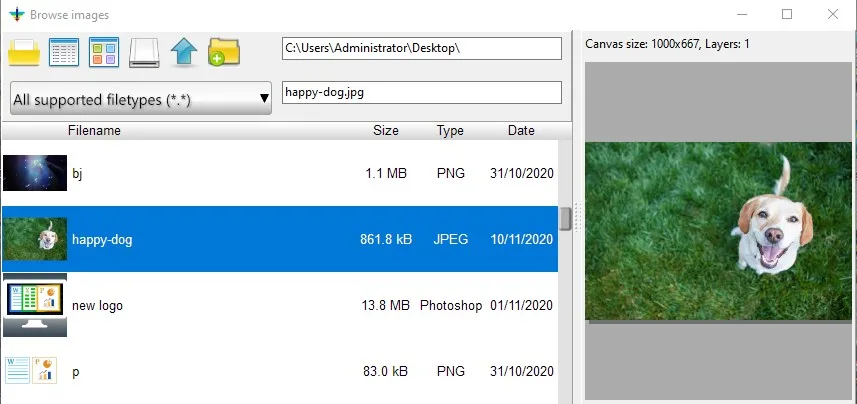The width and height of the screenshot is (857, 404).
Task: Select the bj file thumbnail
Action: (35, 173)
